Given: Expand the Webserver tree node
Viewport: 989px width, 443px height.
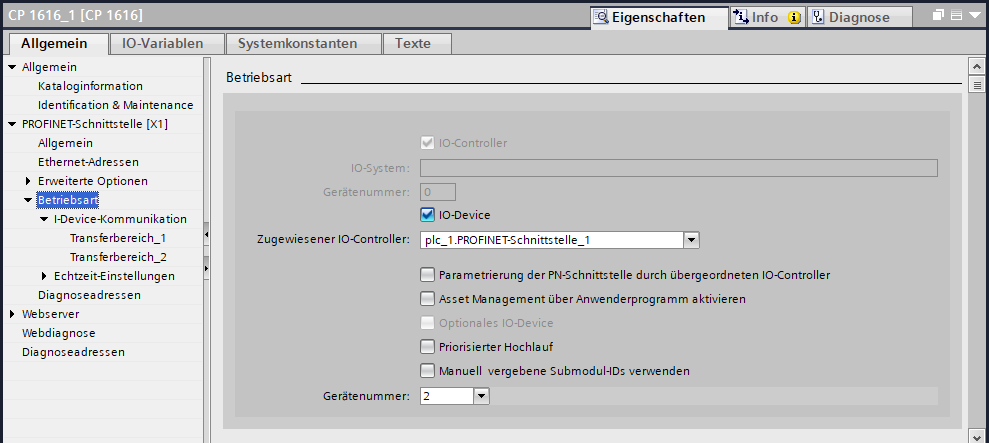Looking at the screenshot, I should [12, 314].
